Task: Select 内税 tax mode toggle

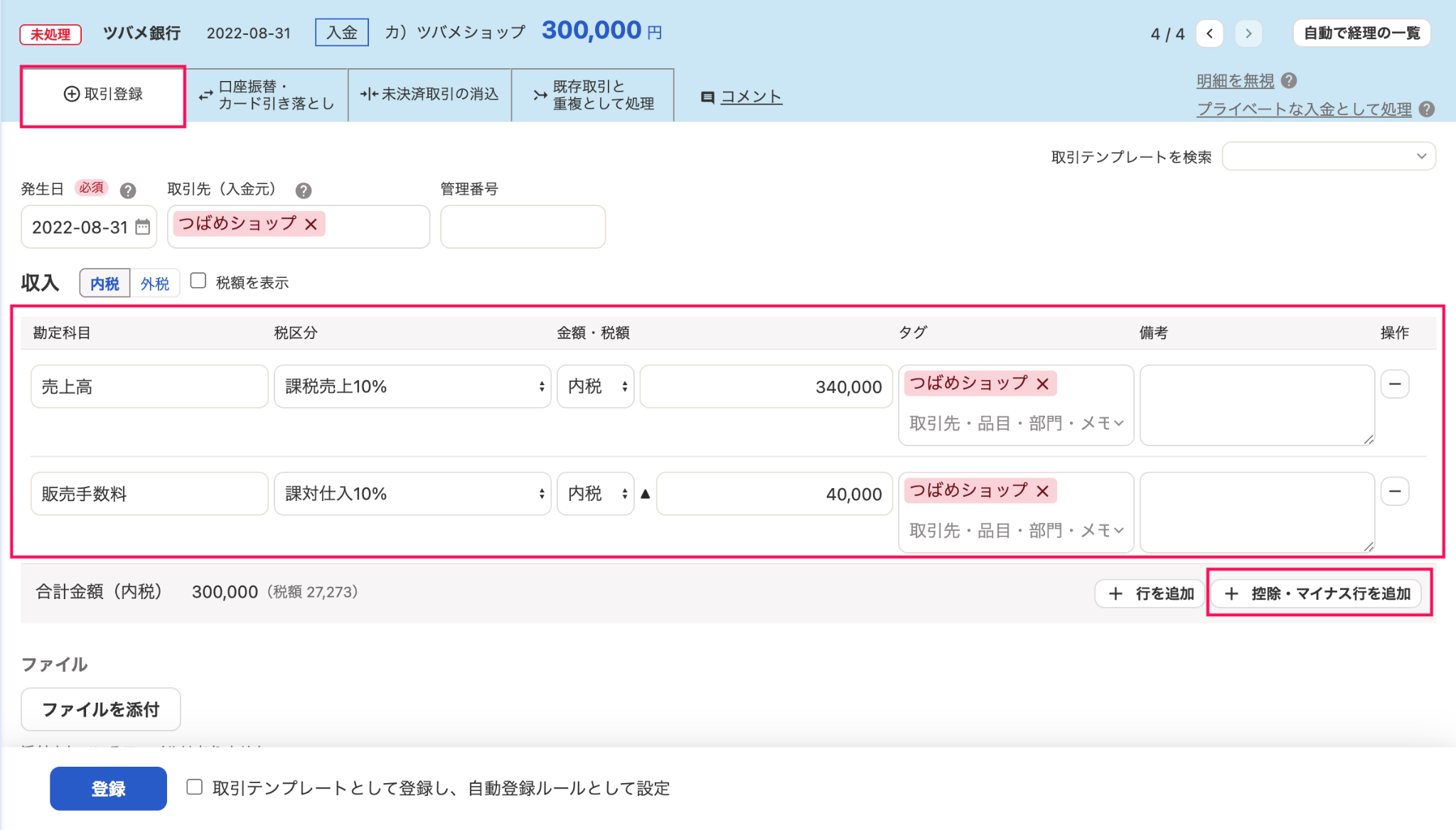Action: point(105,284)
